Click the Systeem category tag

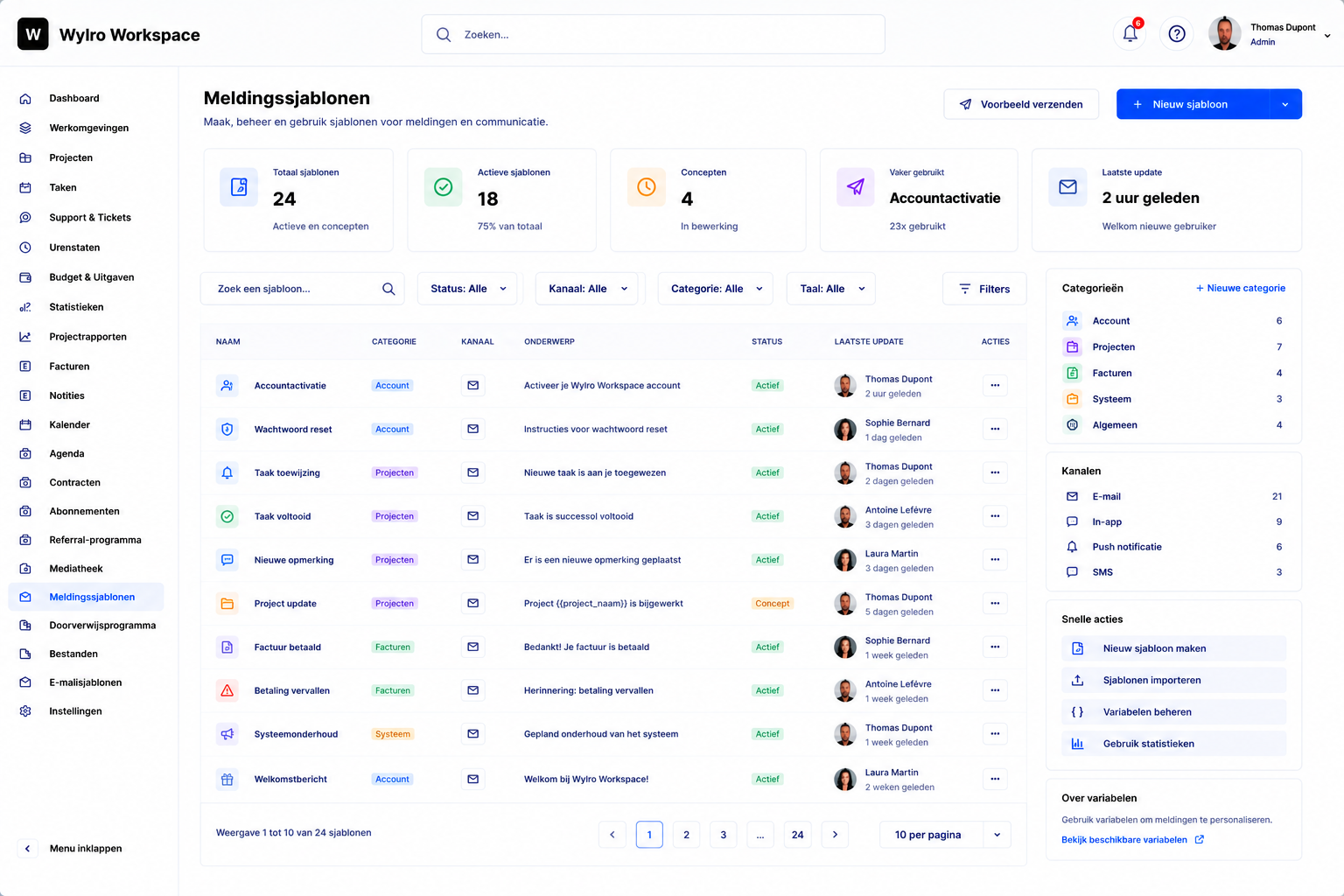393,734
